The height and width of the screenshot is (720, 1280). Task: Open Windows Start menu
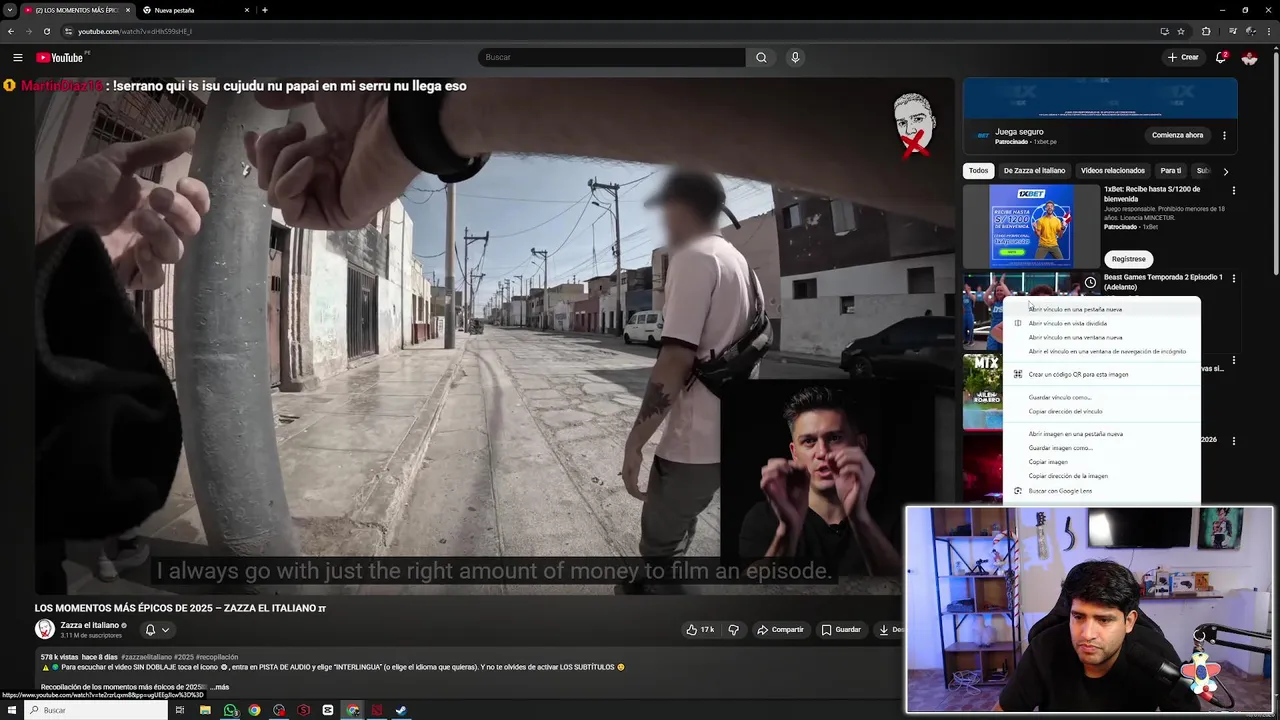click(12, 710)
